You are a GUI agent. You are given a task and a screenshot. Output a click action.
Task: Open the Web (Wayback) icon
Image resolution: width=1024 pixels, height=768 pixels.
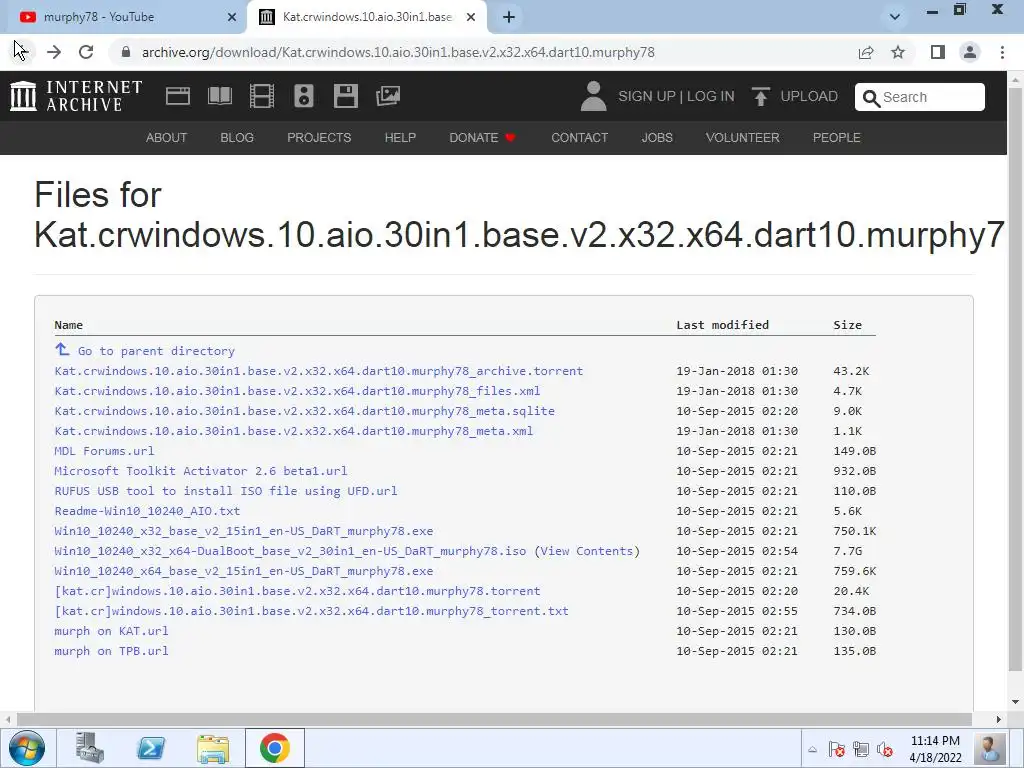tap(178, 96)
